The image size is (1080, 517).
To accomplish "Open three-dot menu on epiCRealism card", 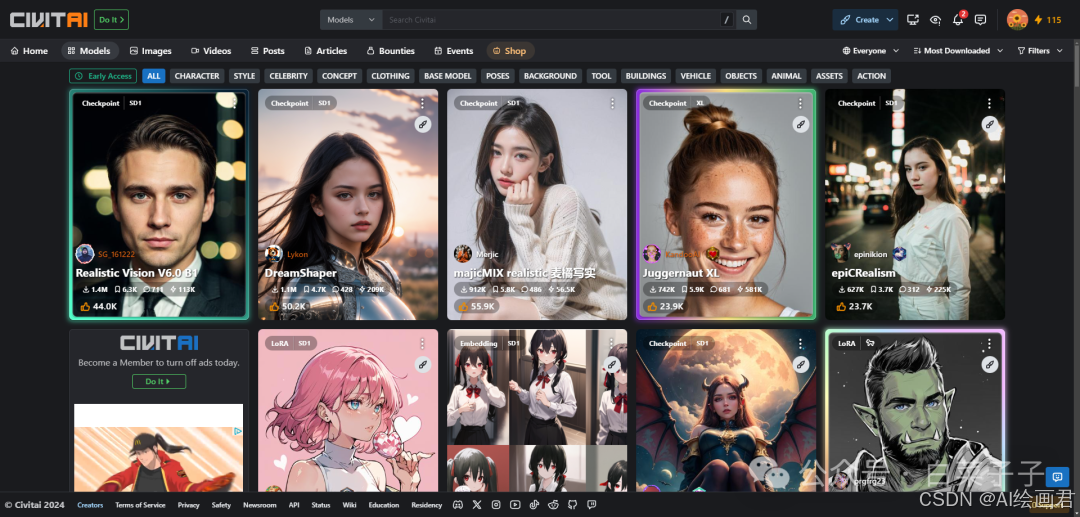I will (x=989, y=103).
